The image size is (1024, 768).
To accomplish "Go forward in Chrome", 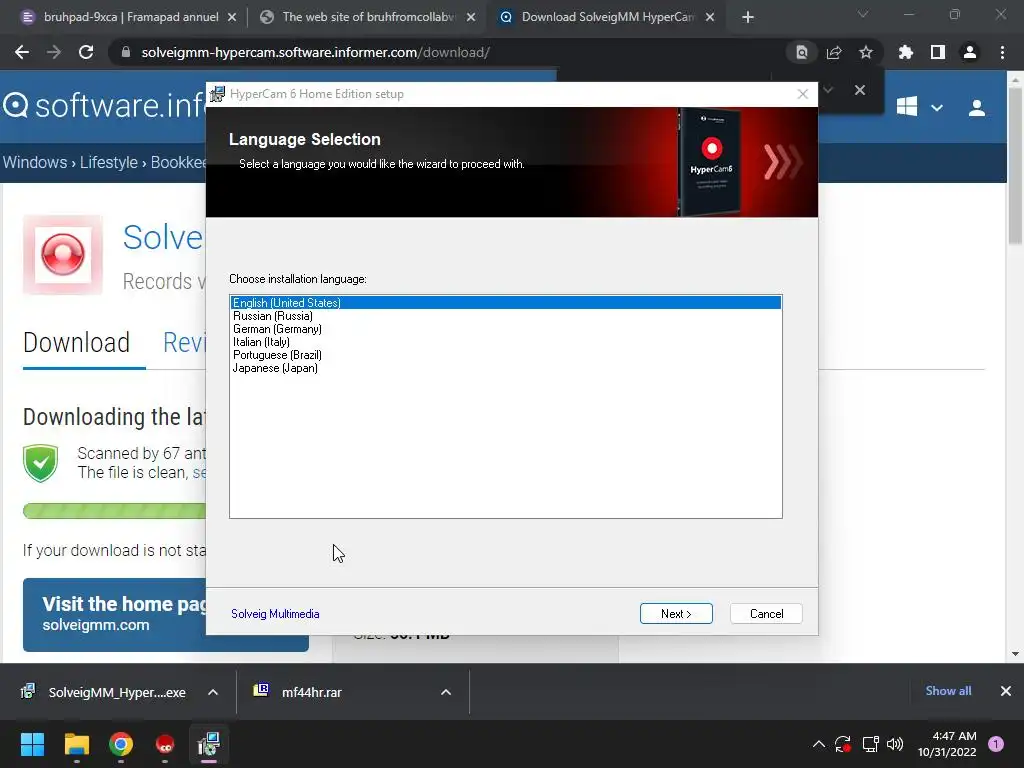I will 54,52.
